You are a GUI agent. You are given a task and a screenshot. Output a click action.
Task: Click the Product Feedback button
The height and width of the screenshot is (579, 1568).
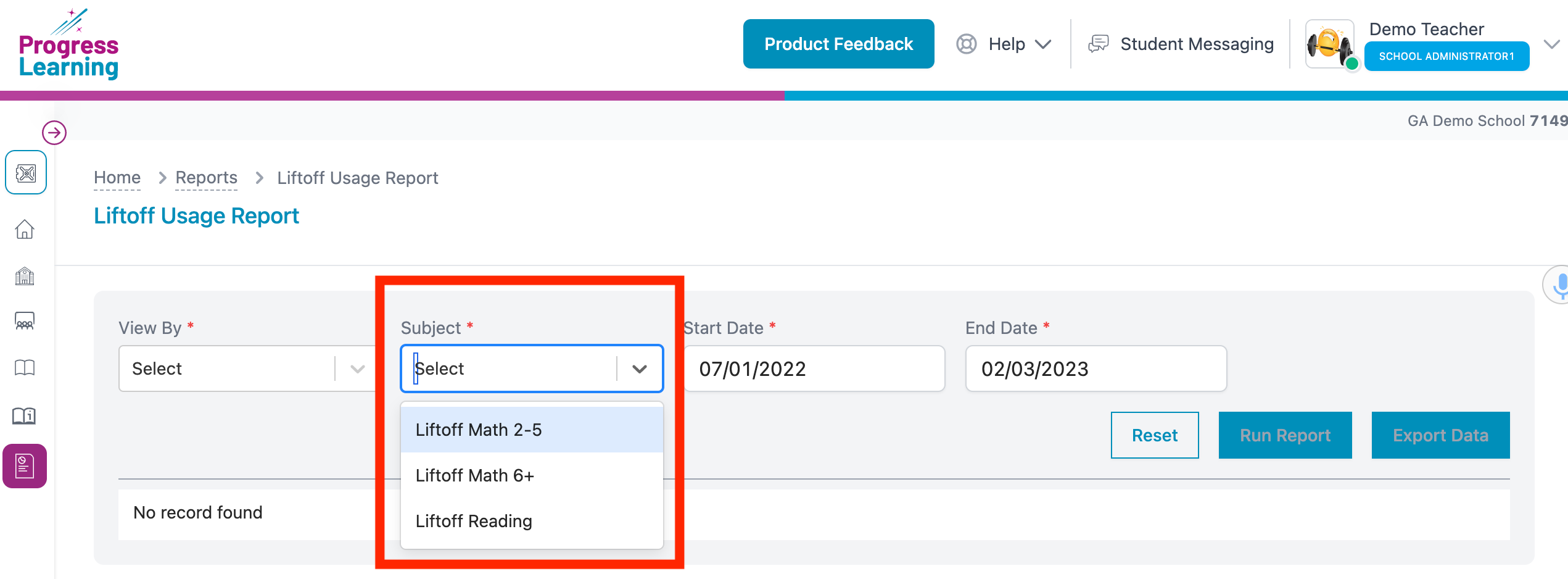(x=838, y=44)
